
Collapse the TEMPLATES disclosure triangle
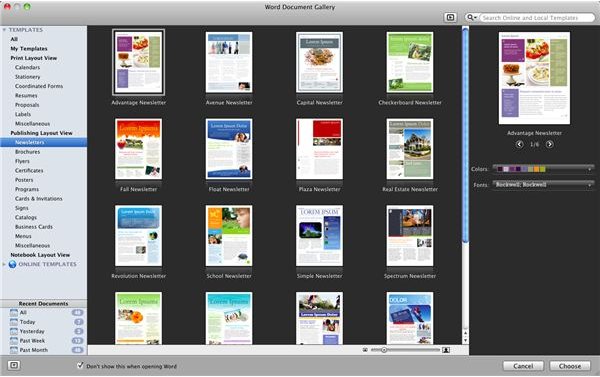point(4,29)
